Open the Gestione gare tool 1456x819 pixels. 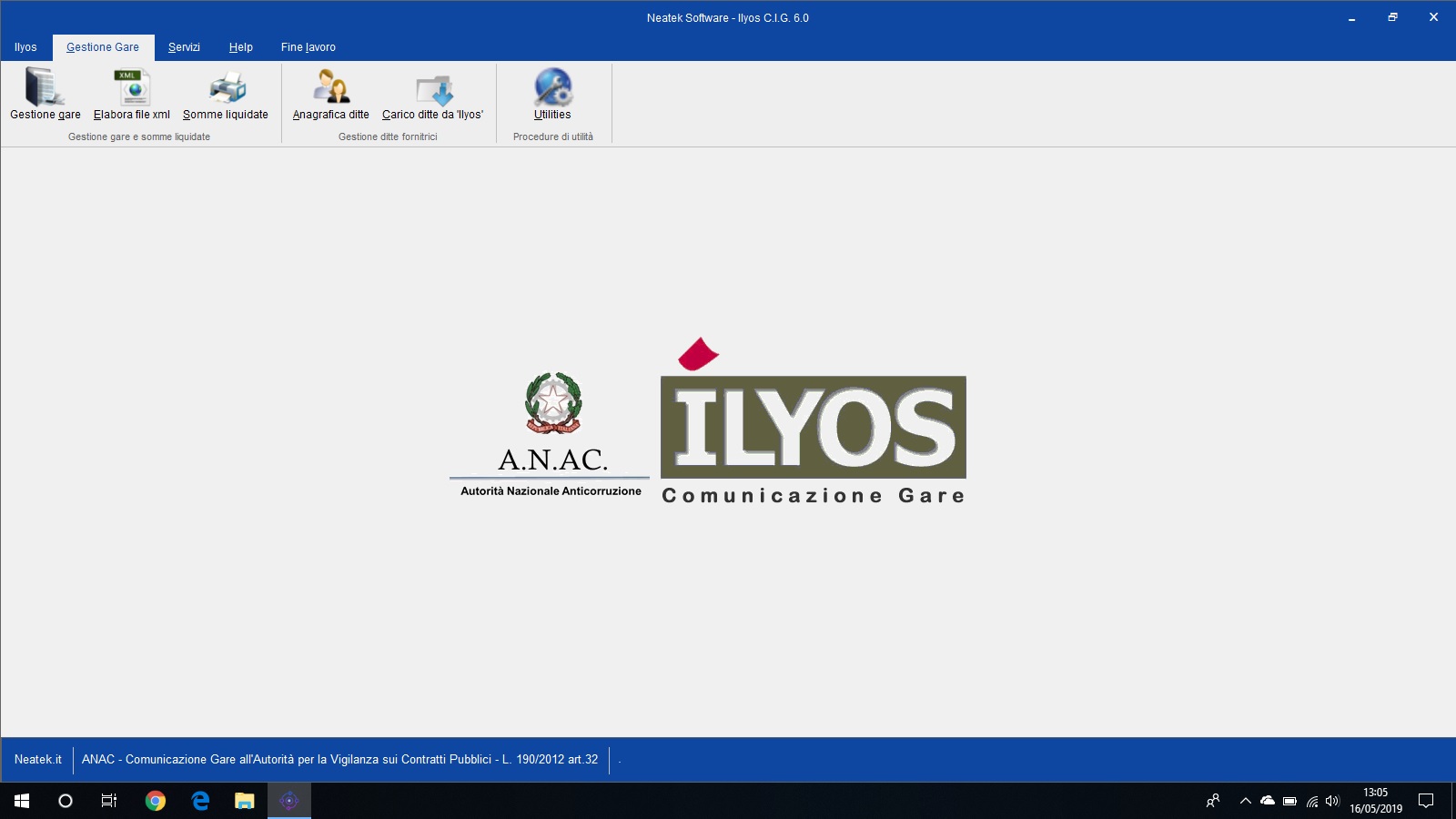pyautogui.click(x=45, y=94)
